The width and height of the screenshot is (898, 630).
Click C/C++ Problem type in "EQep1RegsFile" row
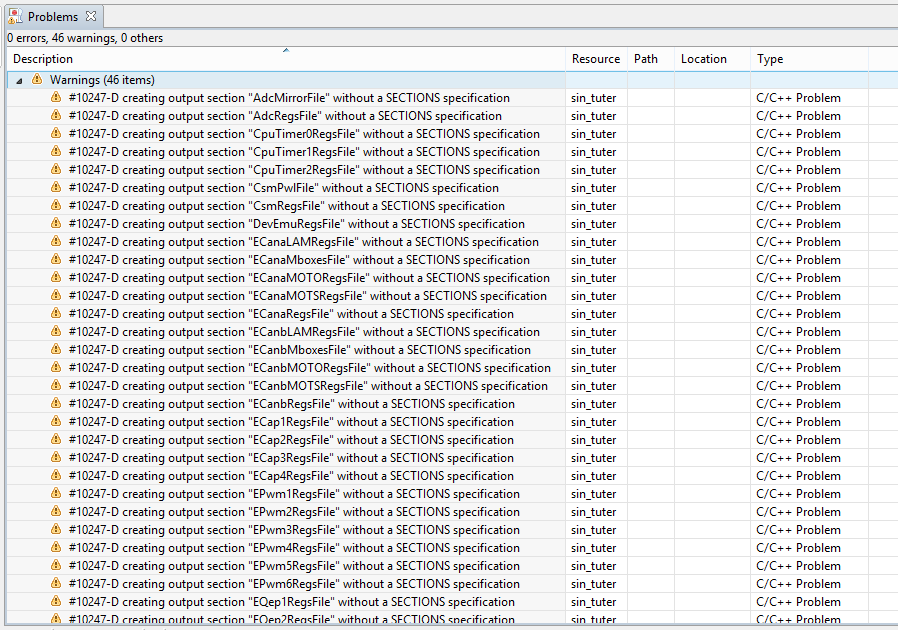click(x=798, y=602)
